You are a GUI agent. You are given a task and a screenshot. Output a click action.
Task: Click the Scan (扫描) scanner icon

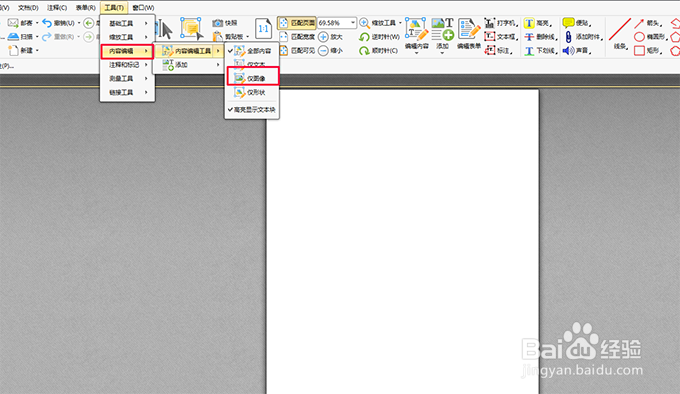[13, 37]
